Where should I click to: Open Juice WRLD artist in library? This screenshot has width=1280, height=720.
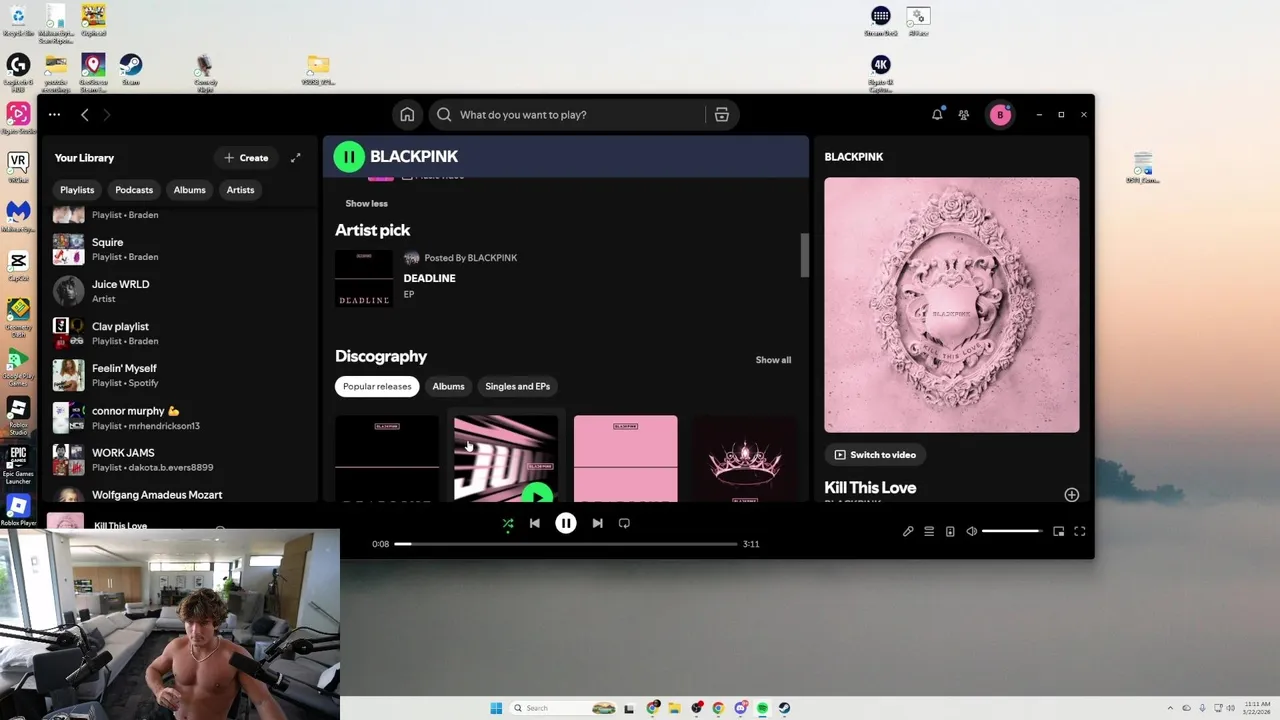pos(182,291)
